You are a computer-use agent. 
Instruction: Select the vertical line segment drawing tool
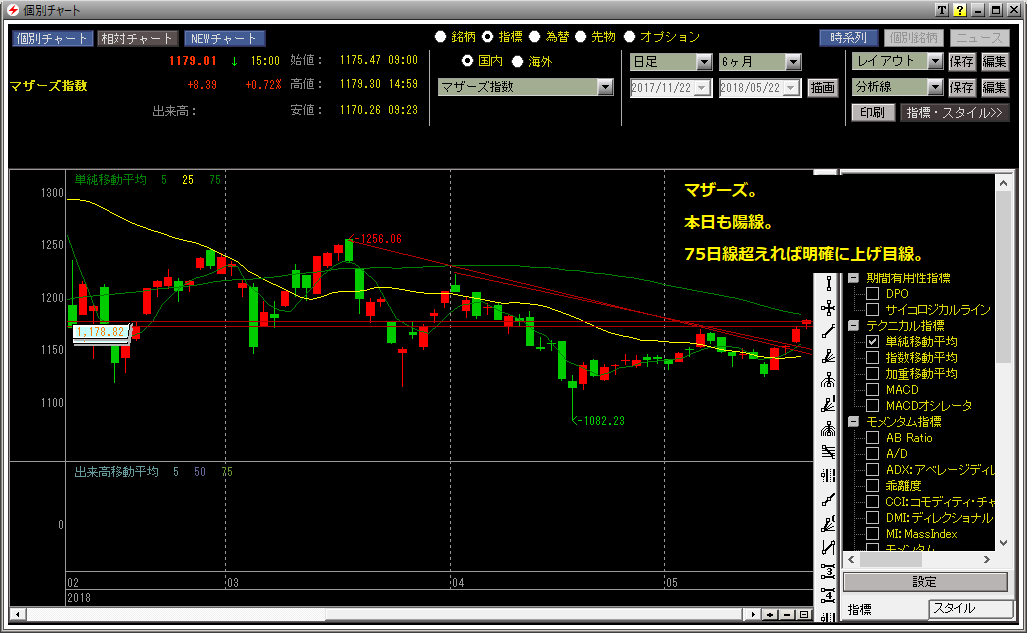pos(828,284)
